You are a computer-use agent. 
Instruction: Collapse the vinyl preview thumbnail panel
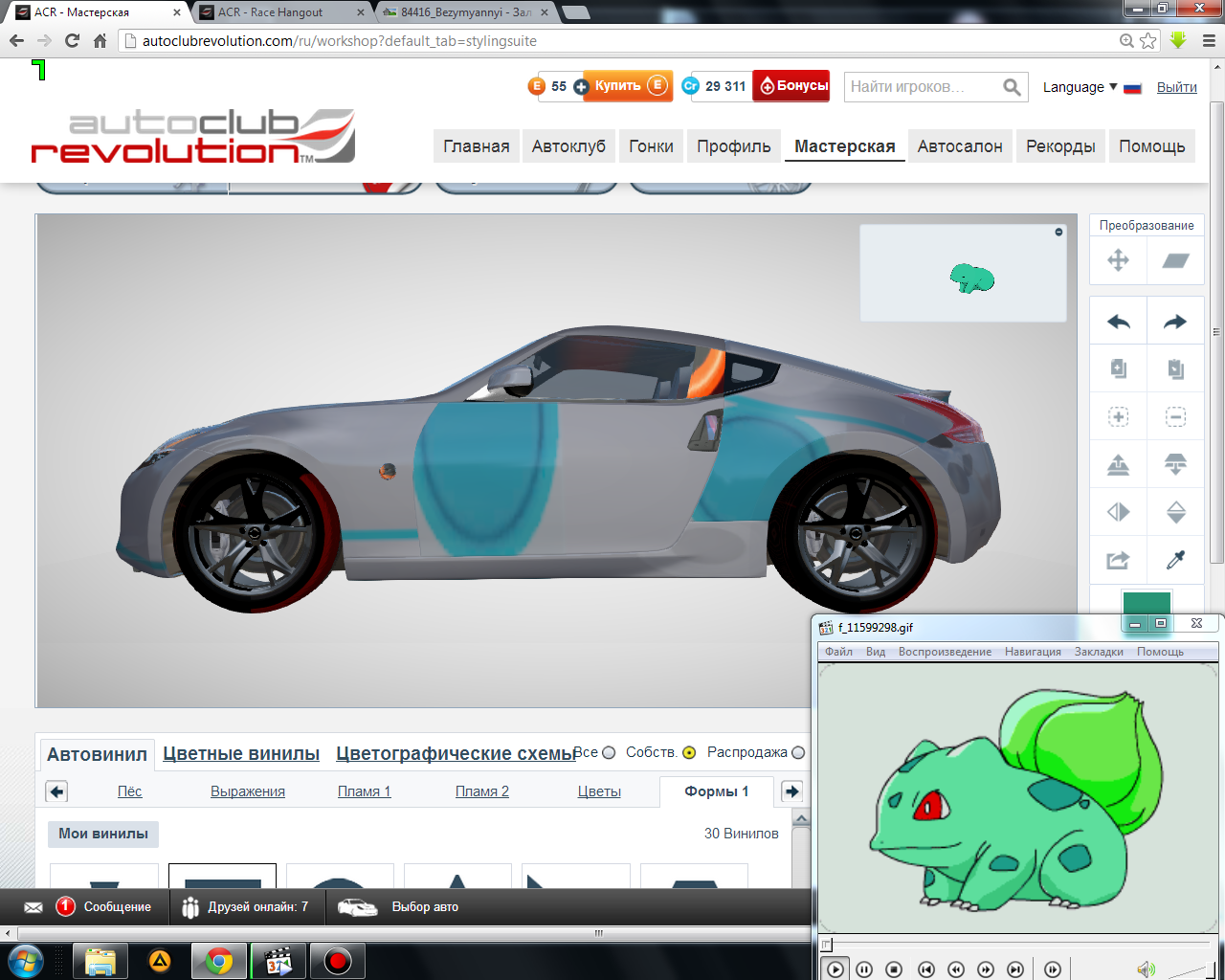coord(1058,233)
